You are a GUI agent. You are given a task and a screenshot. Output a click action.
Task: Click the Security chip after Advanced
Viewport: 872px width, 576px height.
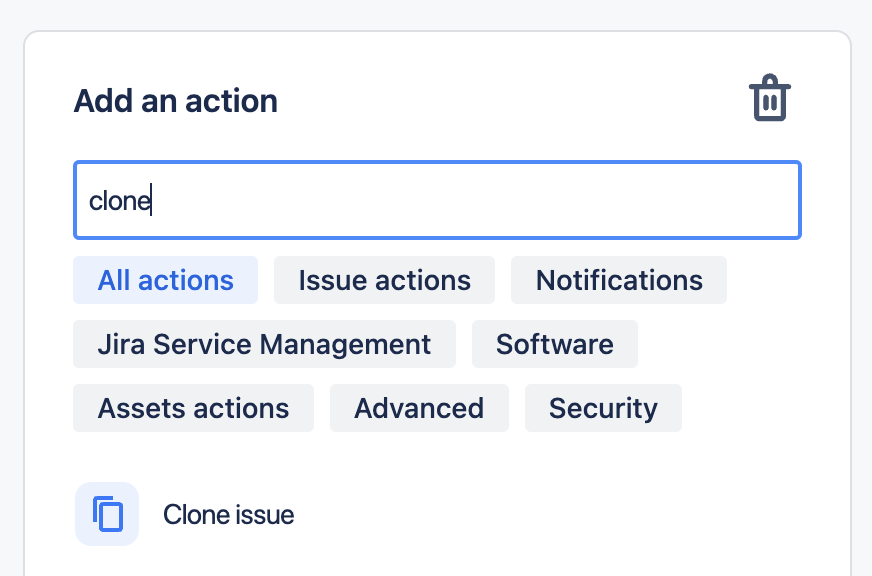click(x=603, y=408)
